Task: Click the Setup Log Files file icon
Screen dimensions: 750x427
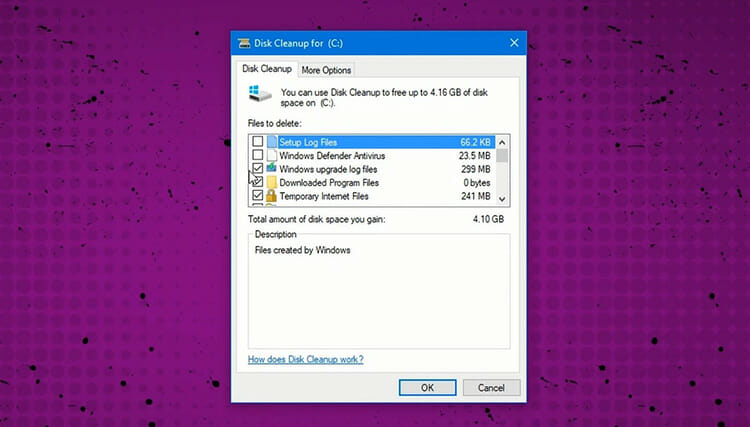Action: click(x=272, y=142)
